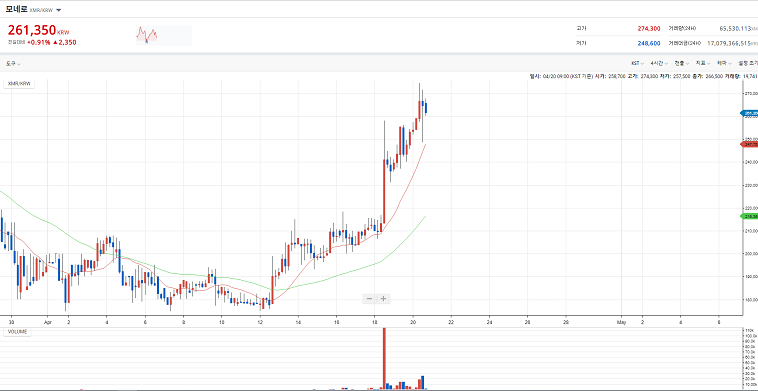The image size is (758, 391).
Task: Zoom in chart with plus button
Action: [383, 299]
